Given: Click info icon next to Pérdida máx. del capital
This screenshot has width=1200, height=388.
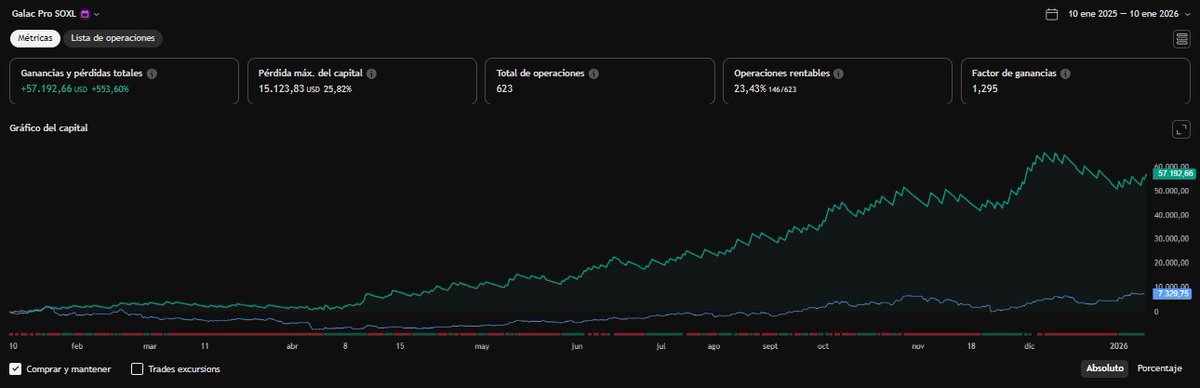Looking at the screenshot, I should (x=371, y=74).
